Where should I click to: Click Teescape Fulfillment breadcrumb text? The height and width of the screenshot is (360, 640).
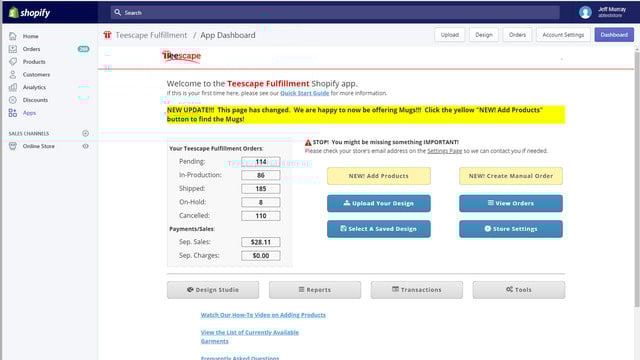click(x=151, y=35)
